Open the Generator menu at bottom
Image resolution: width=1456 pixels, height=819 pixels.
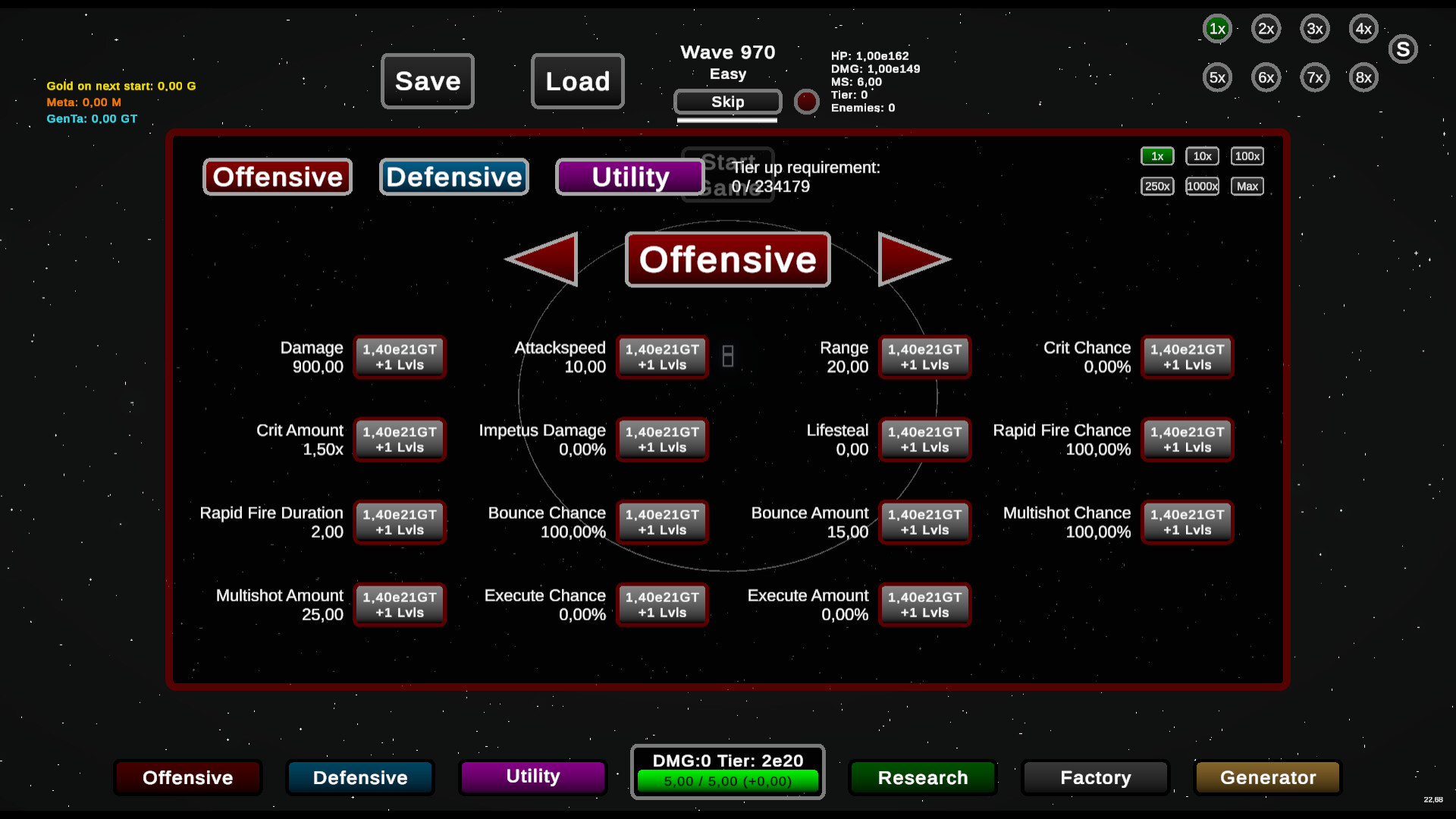pos(1267,777)
